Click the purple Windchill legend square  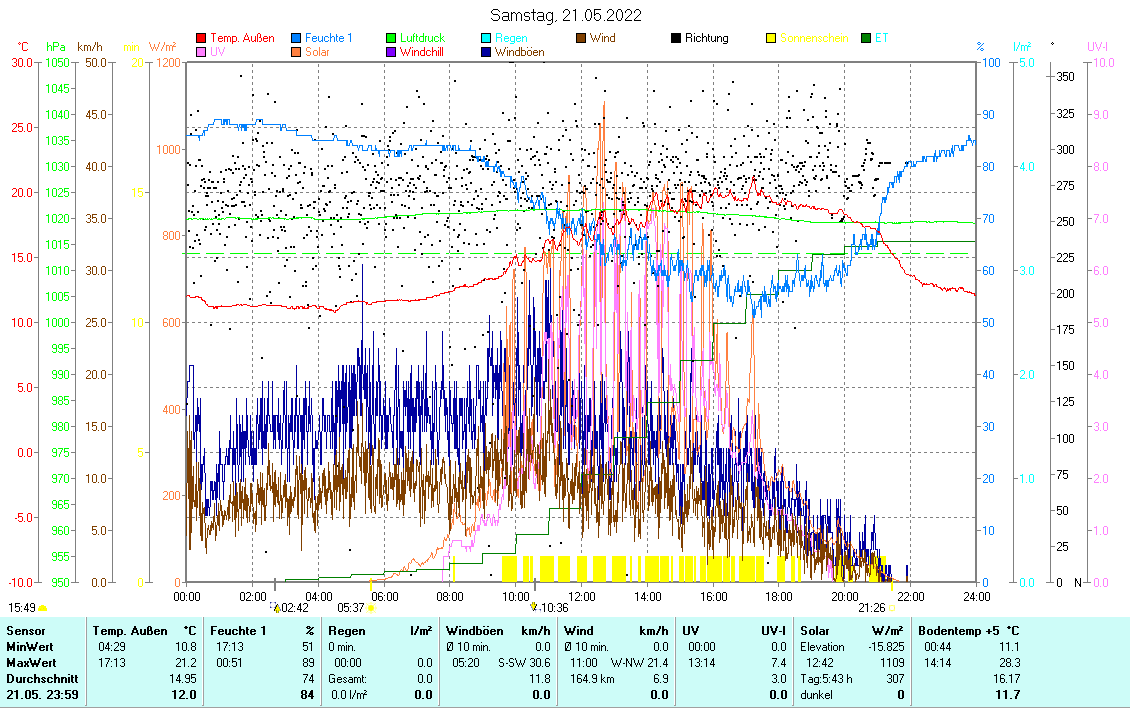point(392,52)
